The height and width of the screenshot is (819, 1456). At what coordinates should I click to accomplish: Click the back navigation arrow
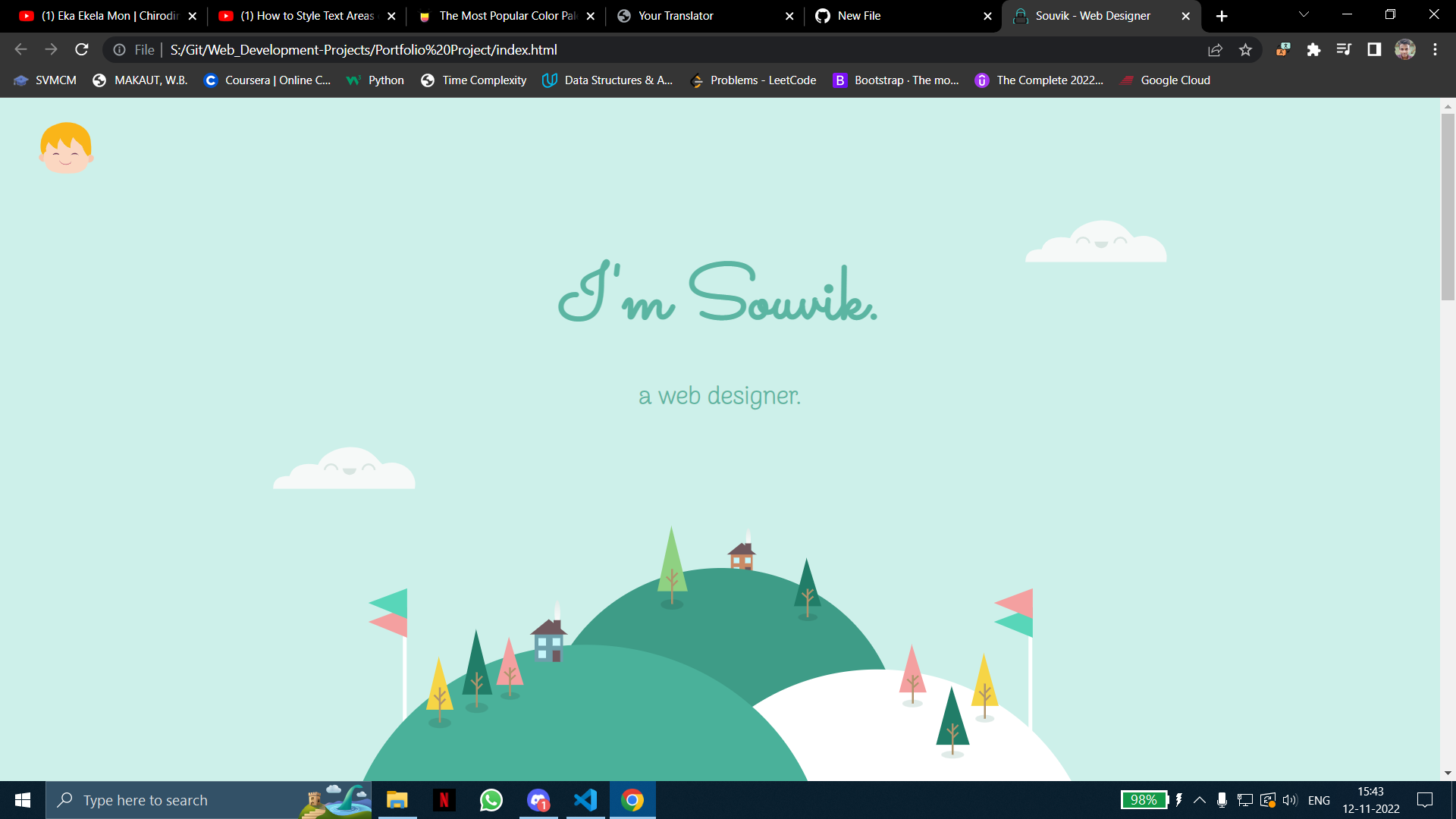click(x=20, y=49)
